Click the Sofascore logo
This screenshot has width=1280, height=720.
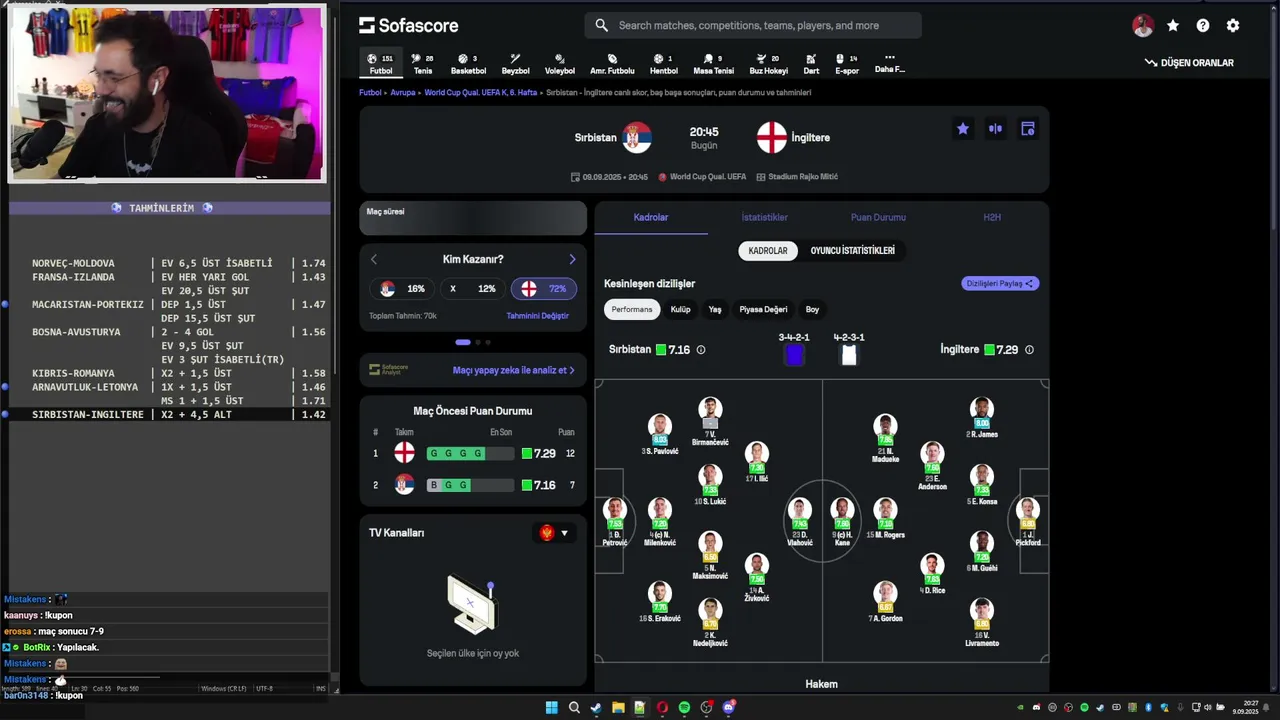pyautogui.click(x=409, y=26)
